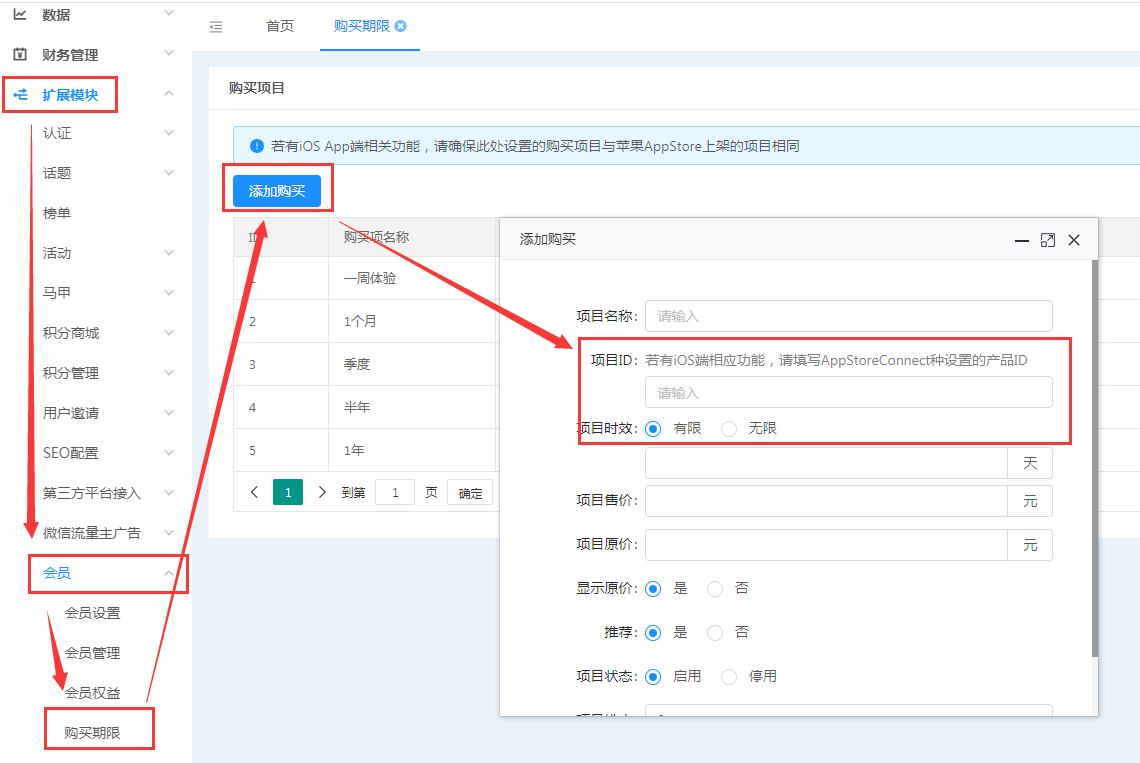Click the 扩展模块 module icon
Image resolution: width=1140 pixels, height=763 pixels.
tap(20, 95)
